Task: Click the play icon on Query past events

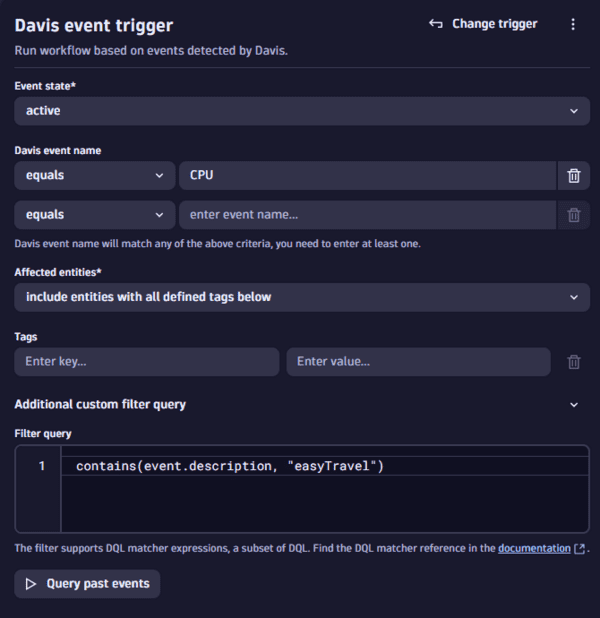Action: (x=31, y=584)
